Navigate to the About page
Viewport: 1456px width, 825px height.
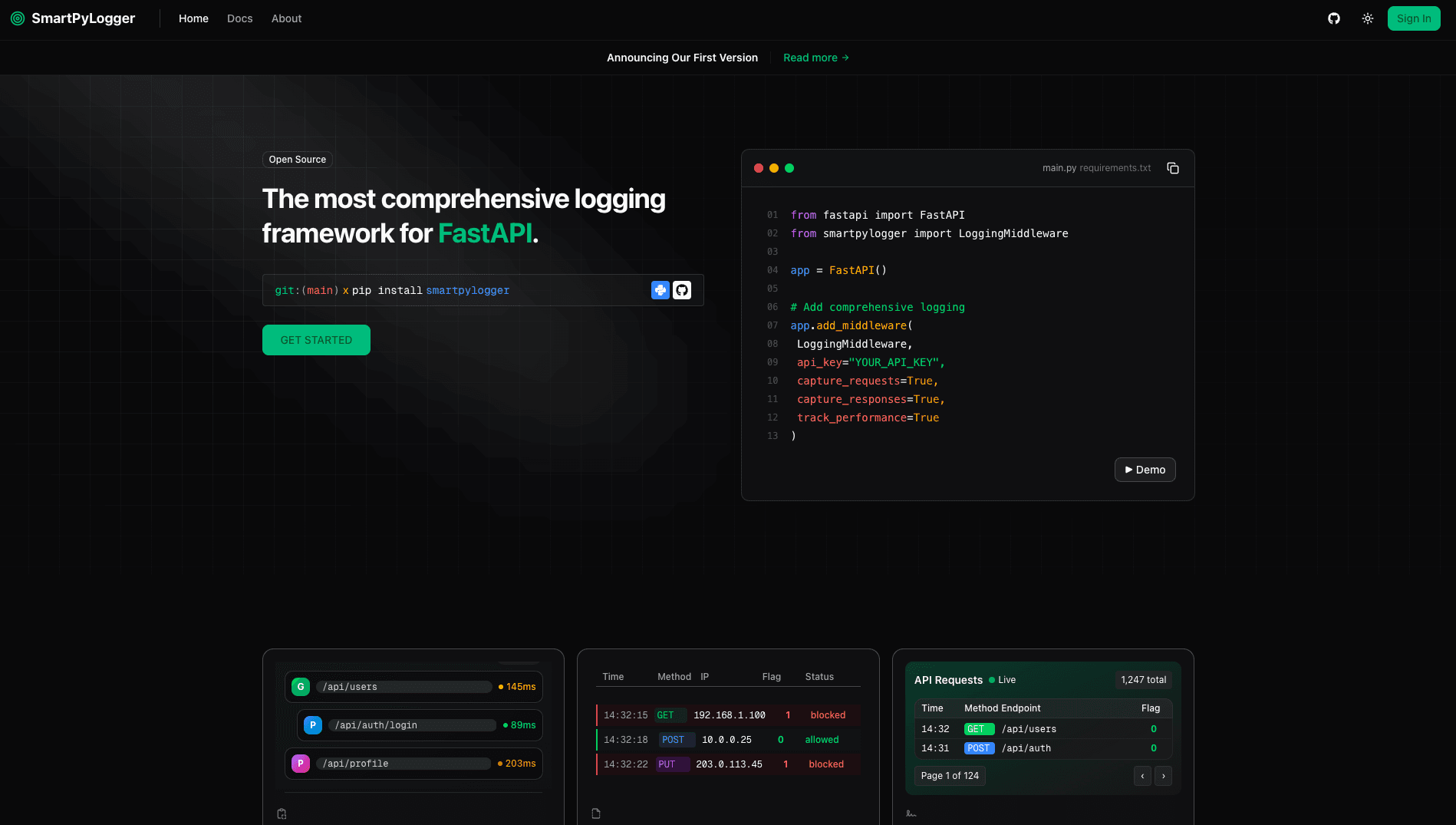(x=286, y=18)
